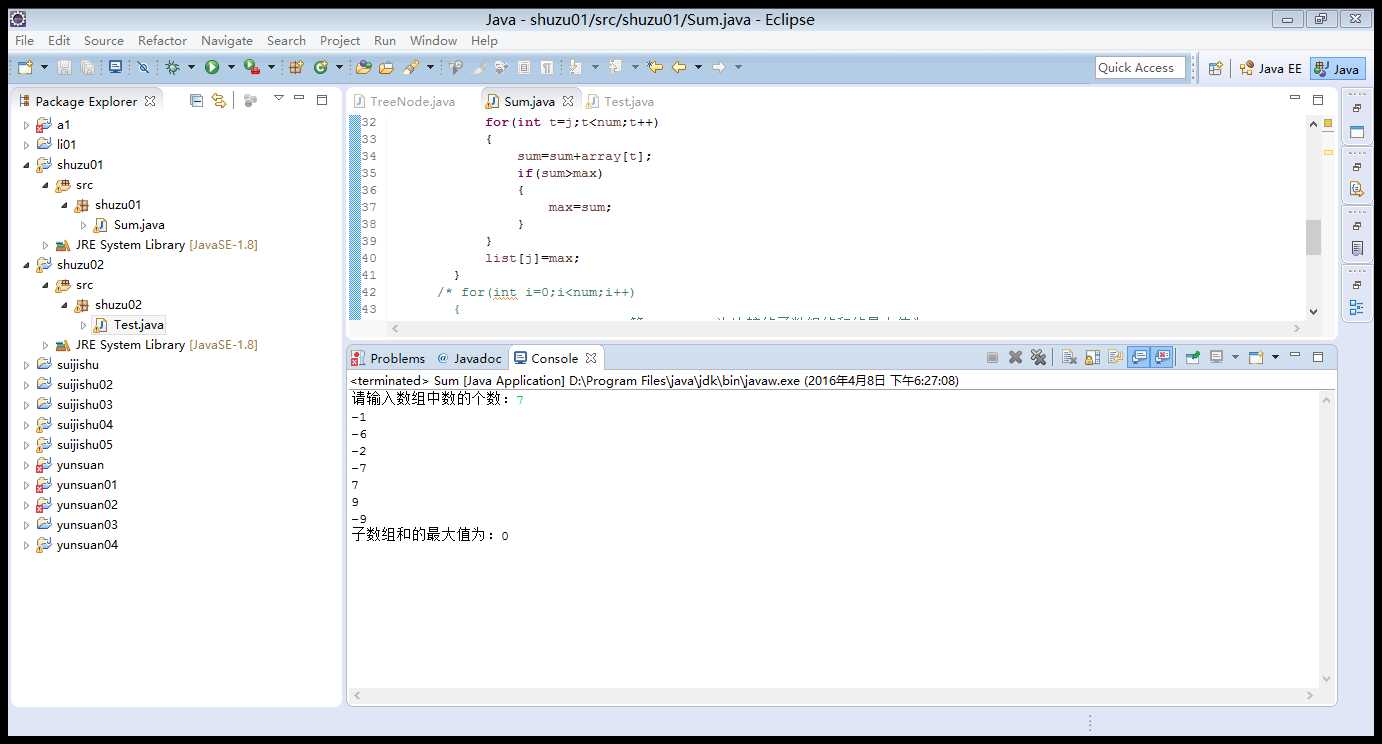Open the Project menu
This screenshot has width=1382, height=744.
340,41
